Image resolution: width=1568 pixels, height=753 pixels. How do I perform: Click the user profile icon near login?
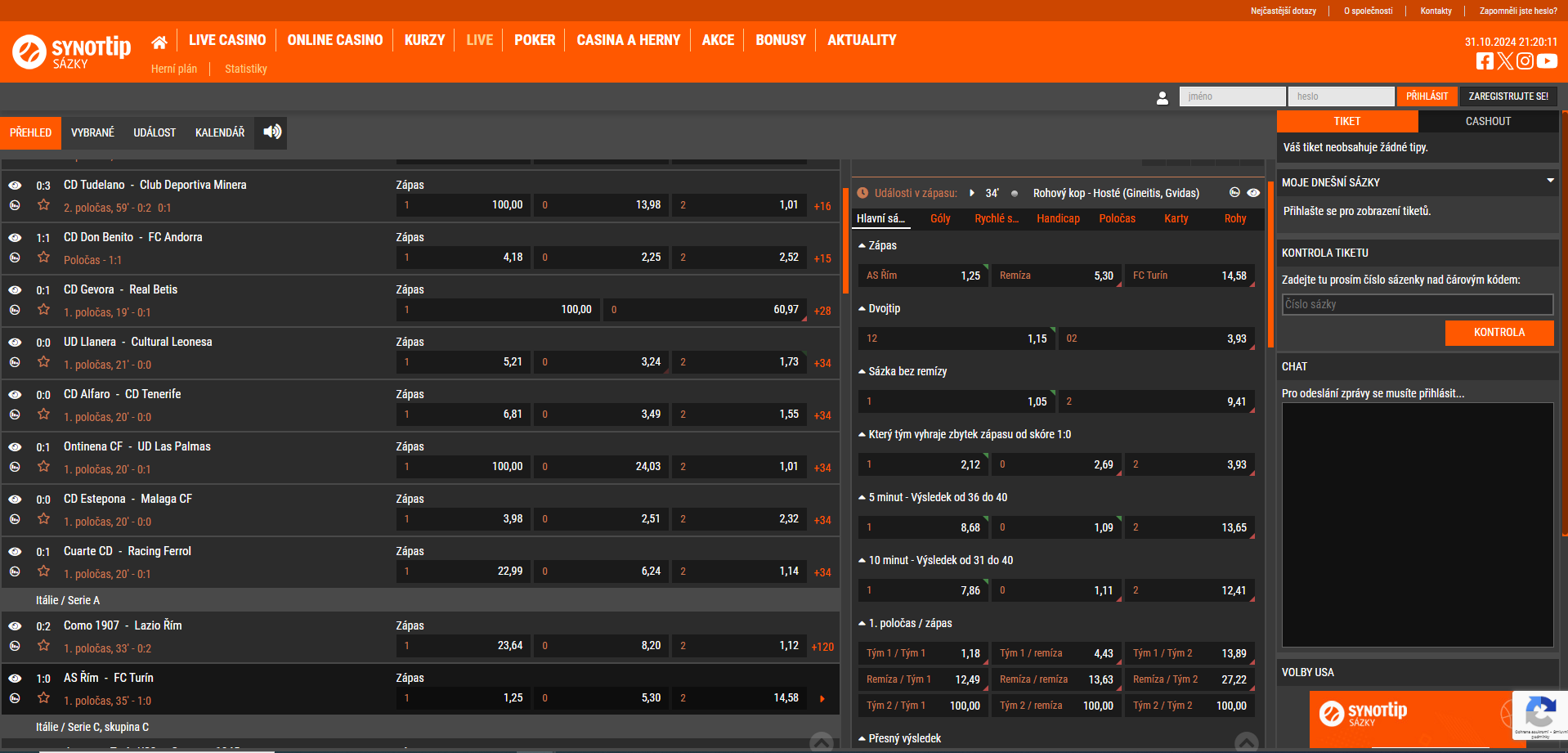(1162, 97)
